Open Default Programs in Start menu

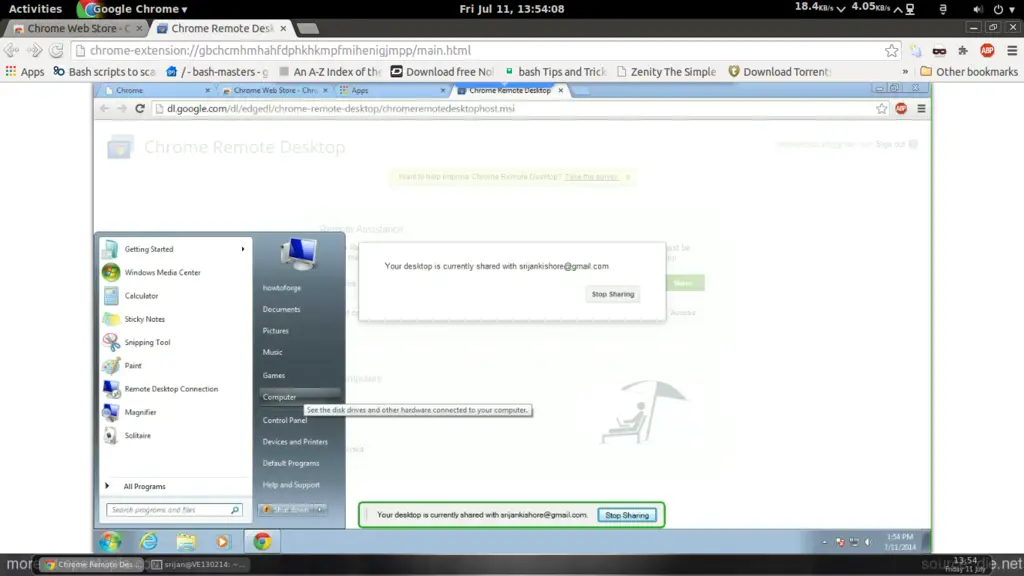point(291,464)
